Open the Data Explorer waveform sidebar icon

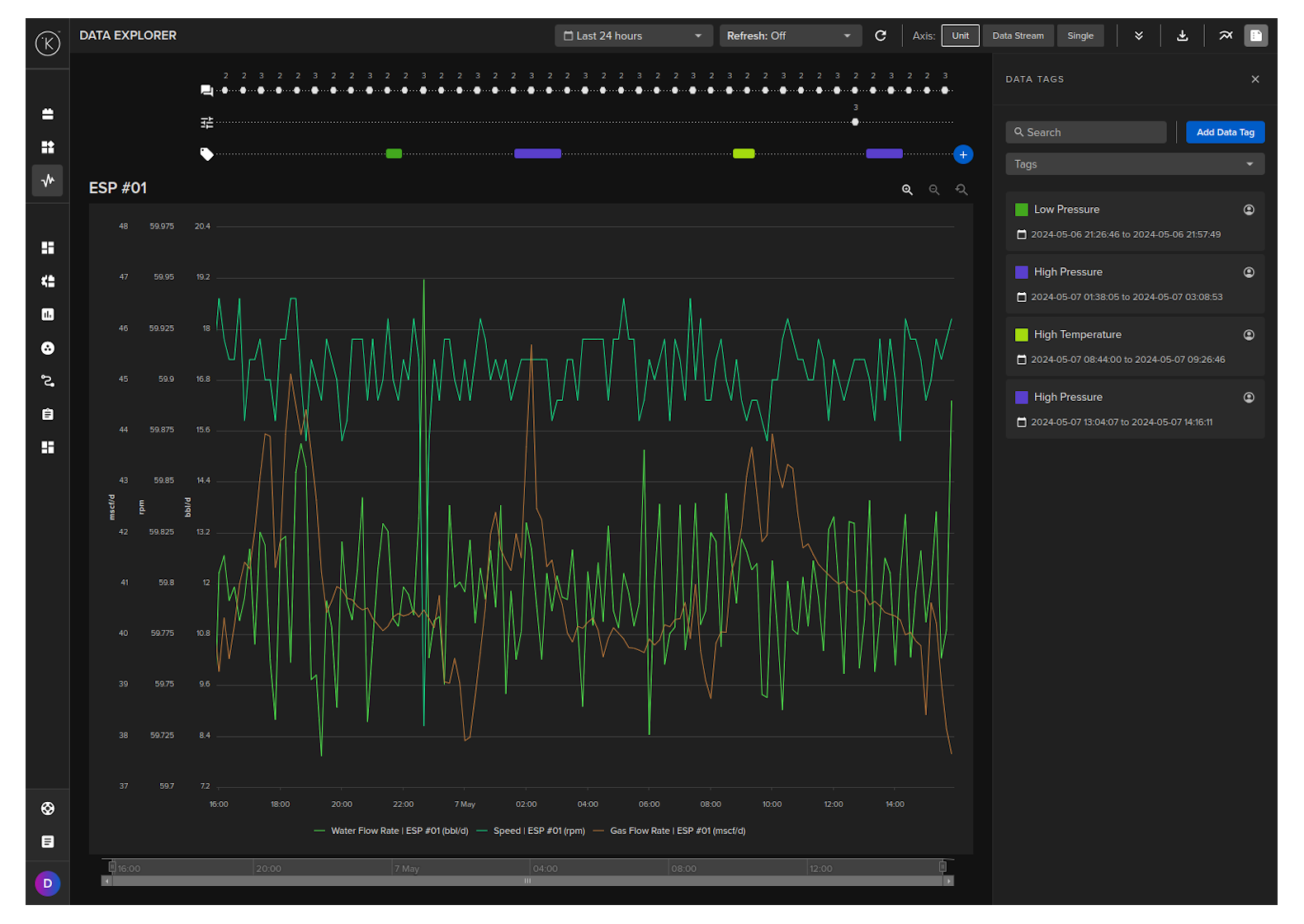[x=48, y=180]
